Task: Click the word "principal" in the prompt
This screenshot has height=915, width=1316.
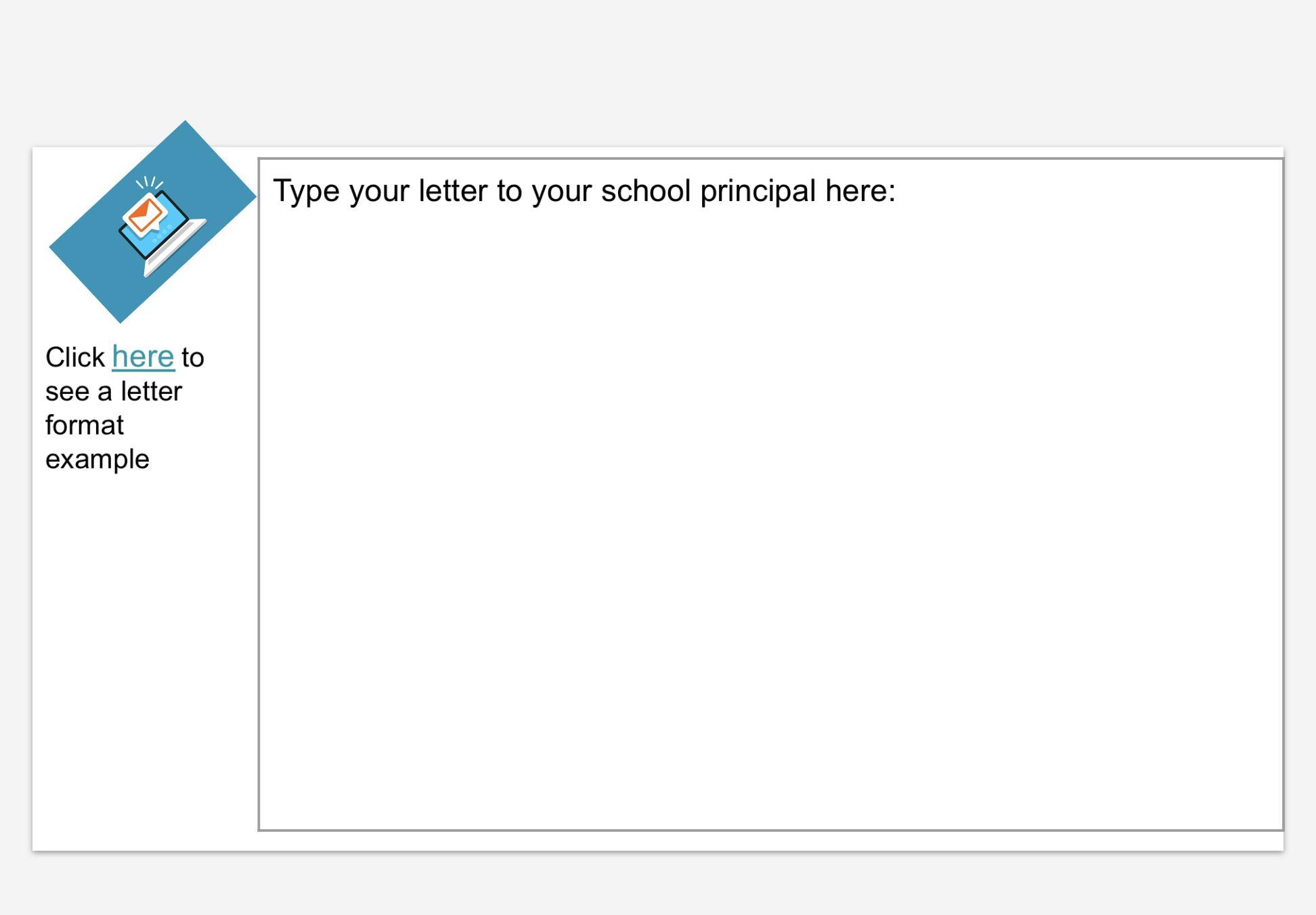Action: [758, 192]
